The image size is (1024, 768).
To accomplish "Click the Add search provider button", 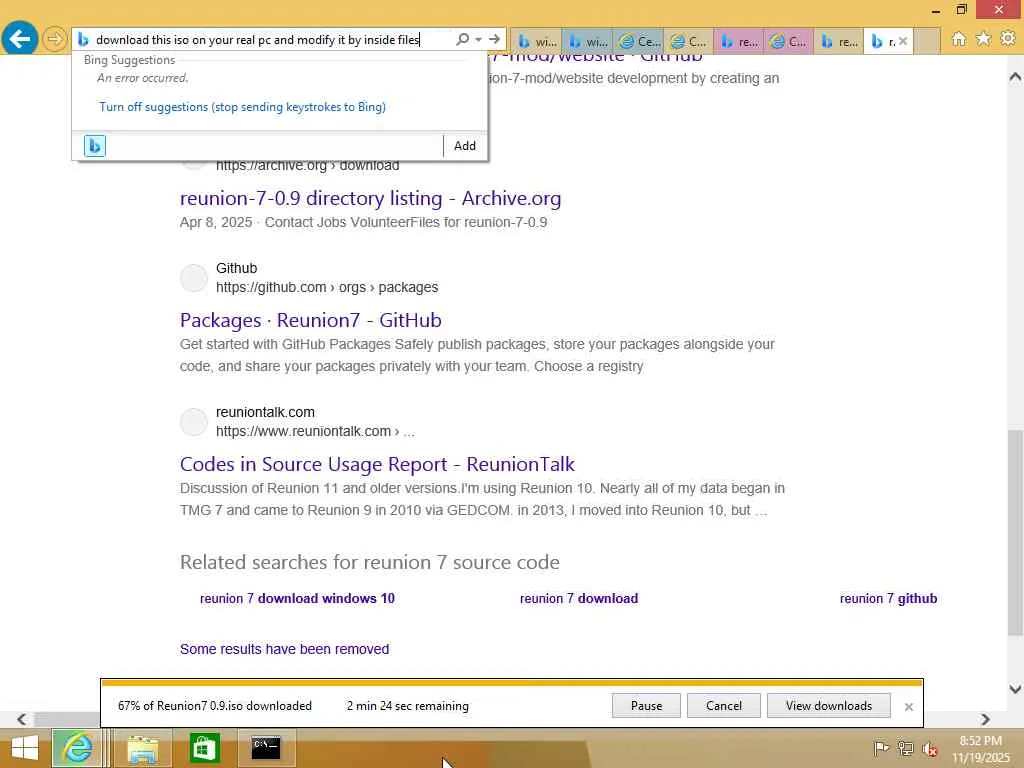I will click(464, 146).
